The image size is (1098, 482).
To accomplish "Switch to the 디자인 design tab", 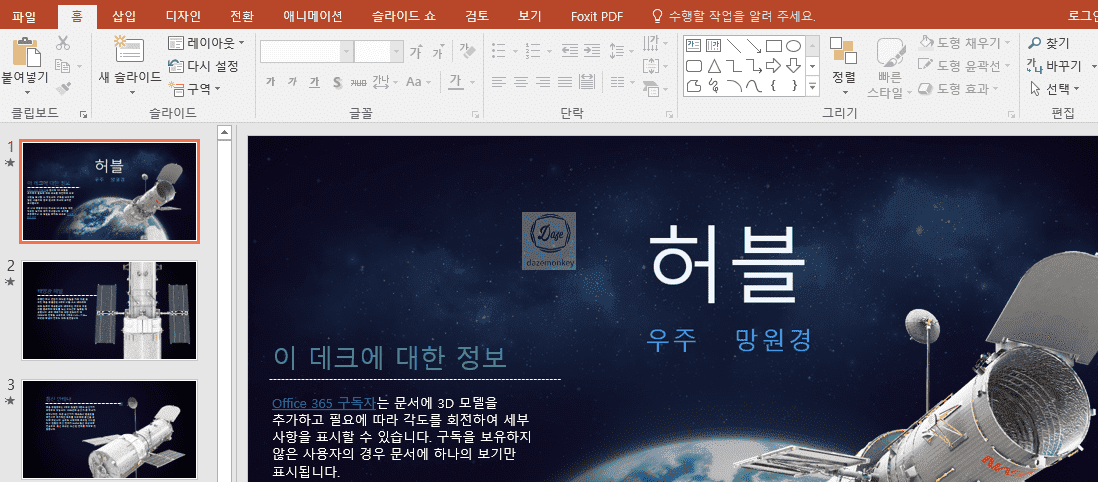I will tap(183, 16).
